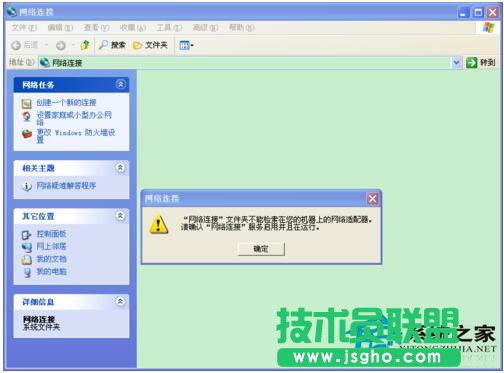
Task: Open the 收藏(A) menu
Action: click(133, 28)
